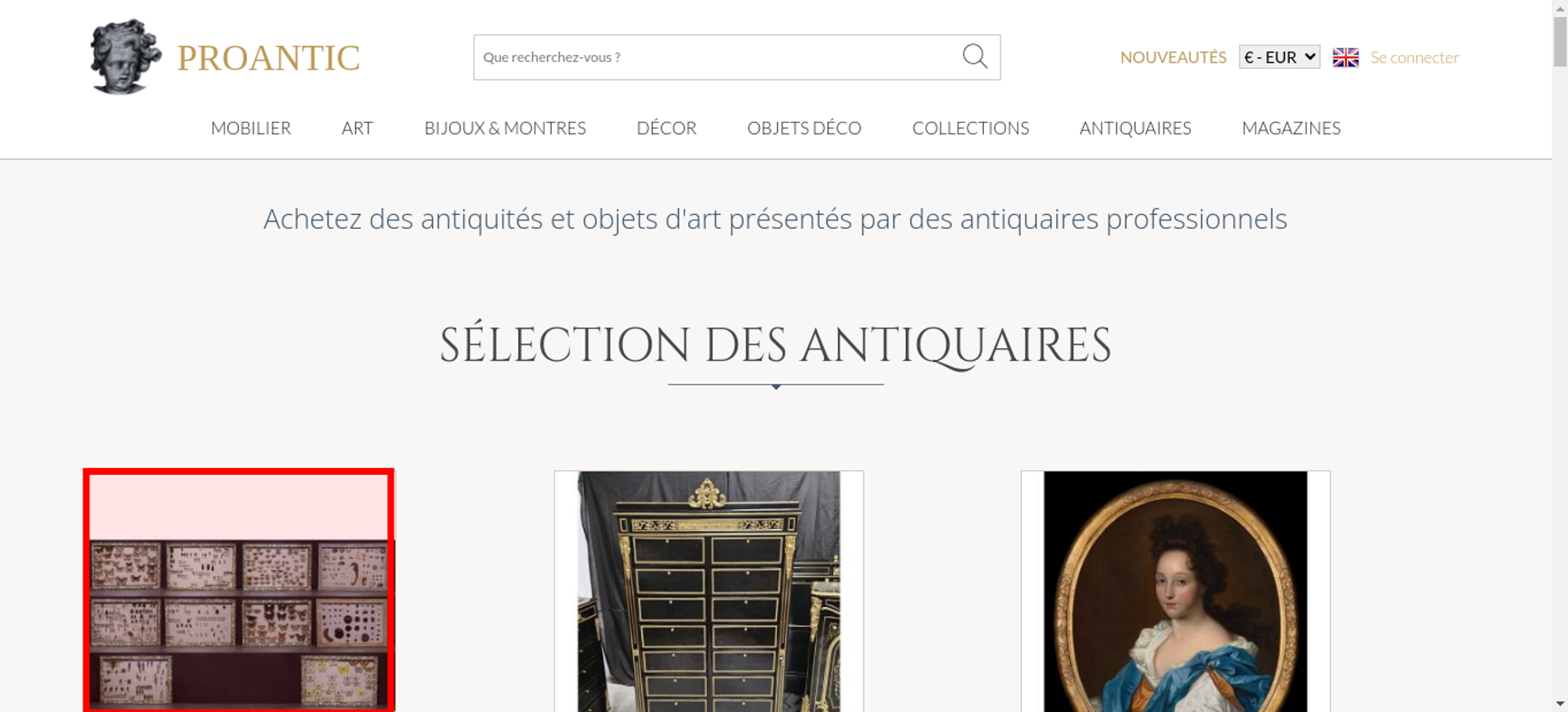Open the Art menu
This screenshot has width=1568, height=712.
point(358,128)
